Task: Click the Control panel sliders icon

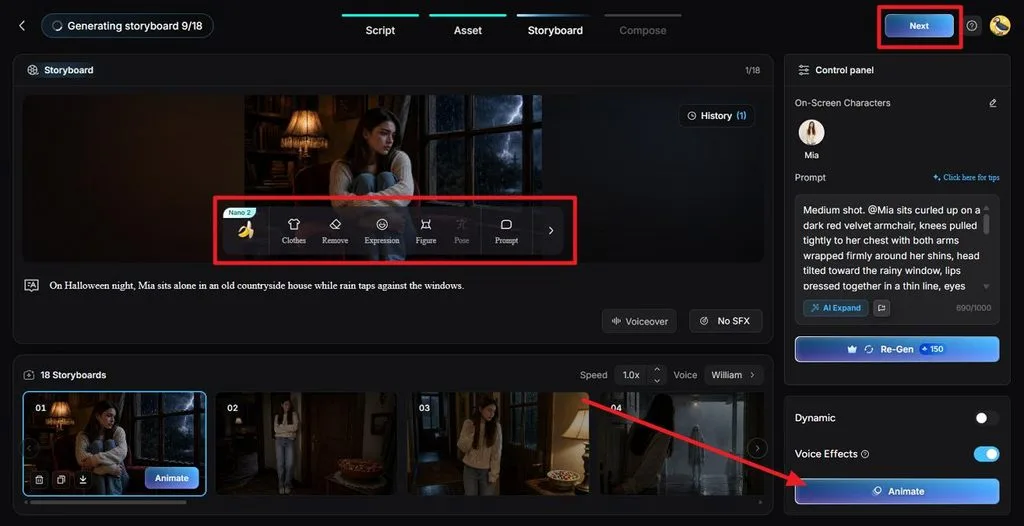Action: click(x=803, y=70)
